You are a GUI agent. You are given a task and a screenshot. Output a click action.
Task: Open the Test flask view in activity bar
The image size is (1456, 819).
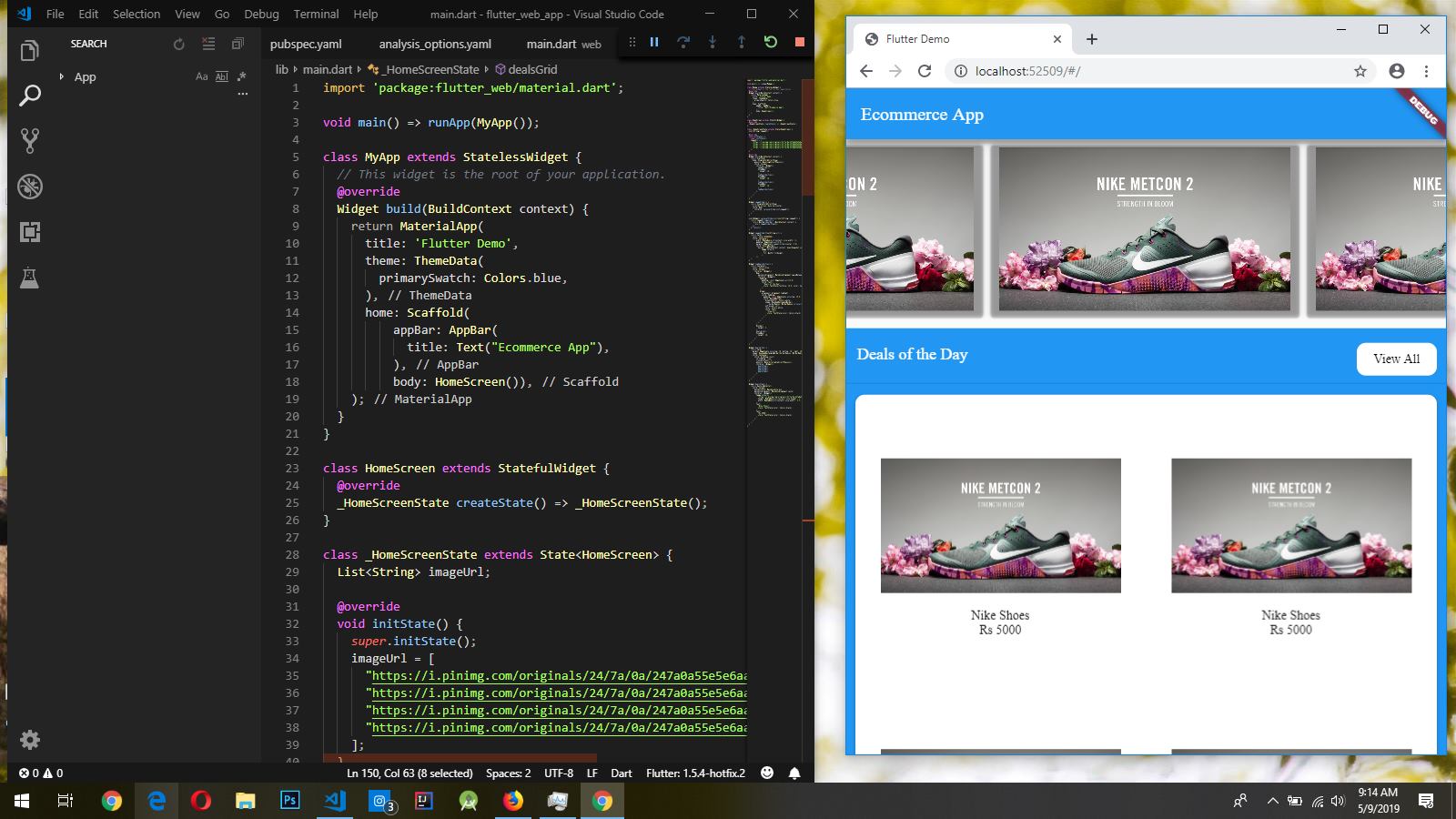coord(30,278)
